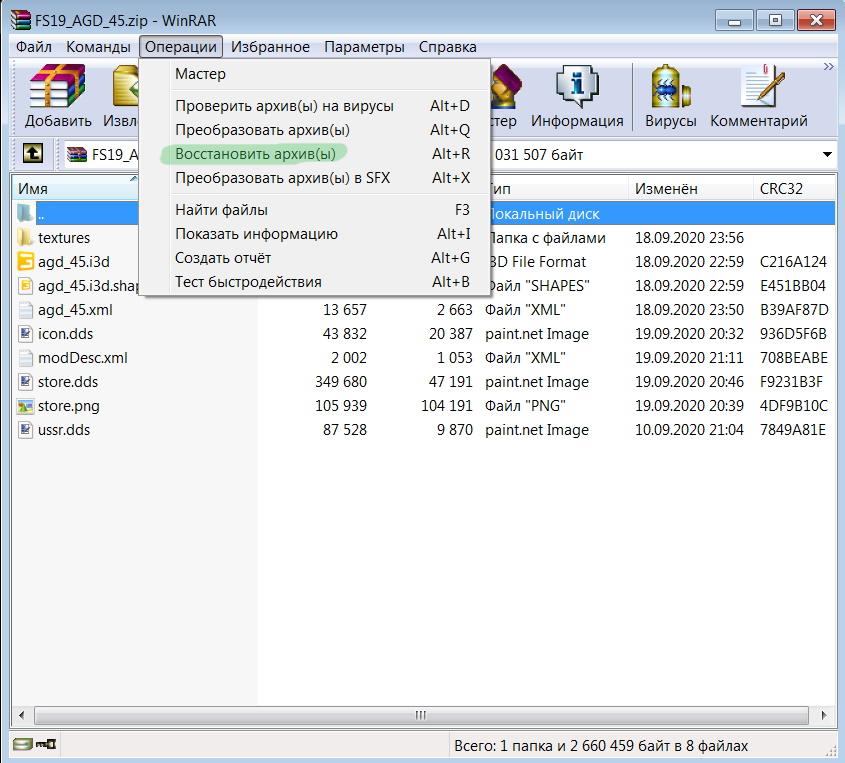
Task: Click the Вирусы scan icon
Action: click(670, 97)
